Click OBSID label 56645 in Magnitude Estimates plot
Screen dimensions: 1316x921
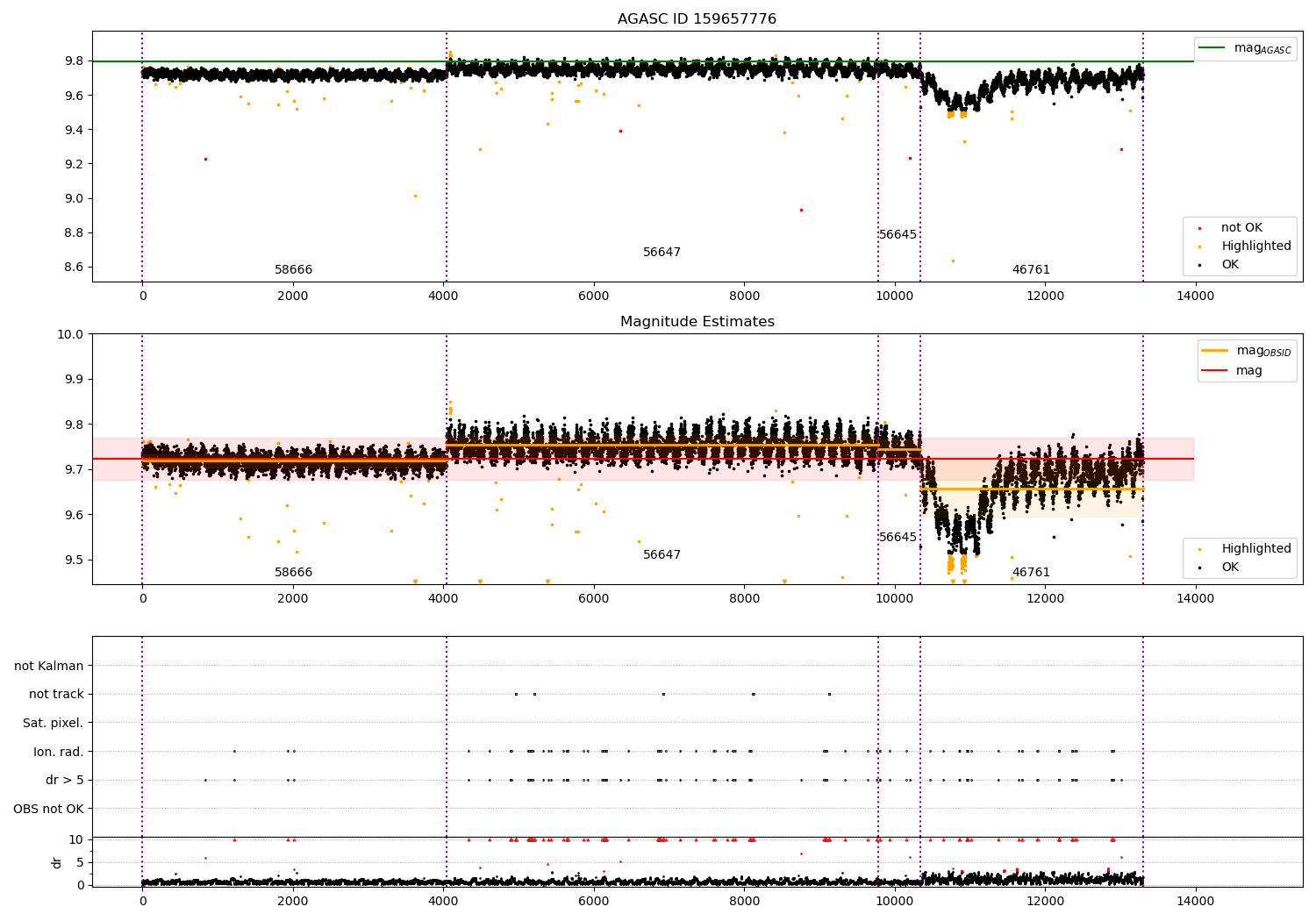point(898,538)
